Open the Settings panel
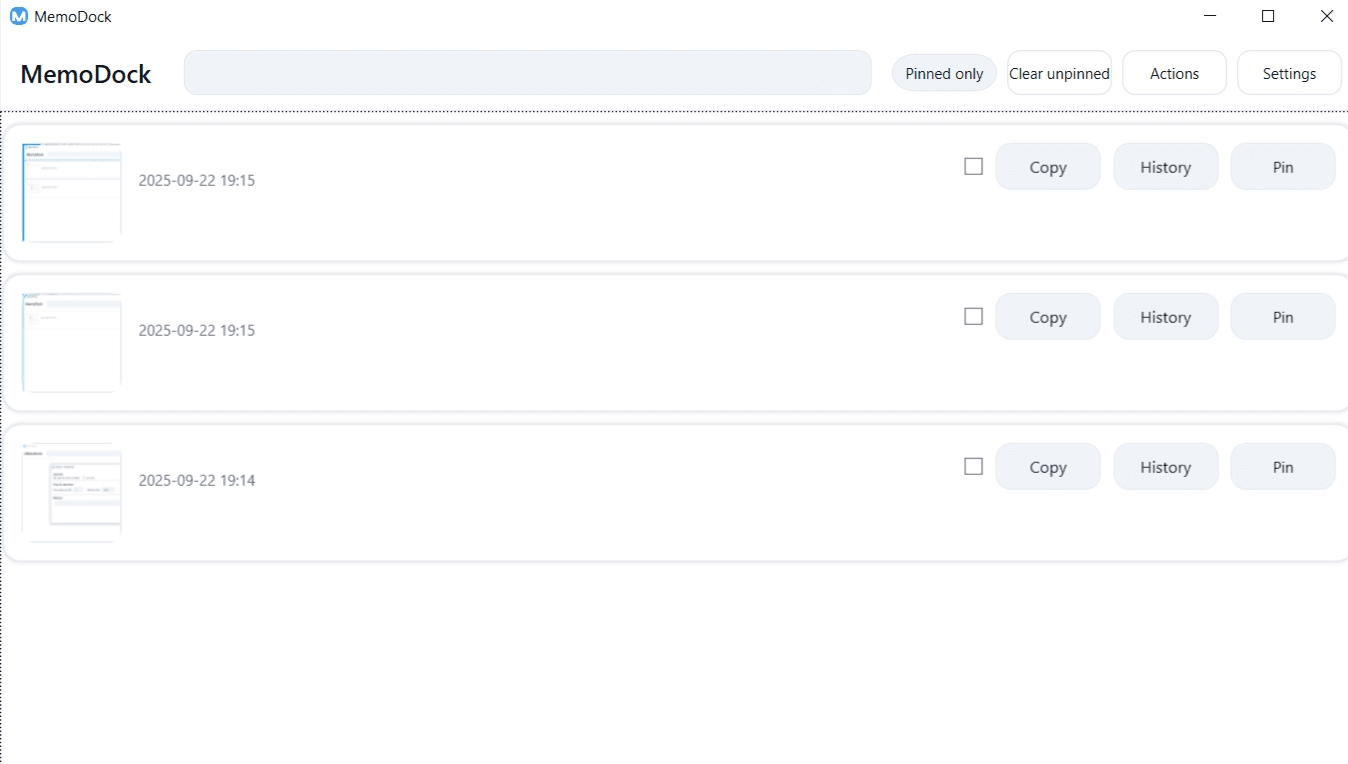The image size is (1348, 764). point(1289,73)
